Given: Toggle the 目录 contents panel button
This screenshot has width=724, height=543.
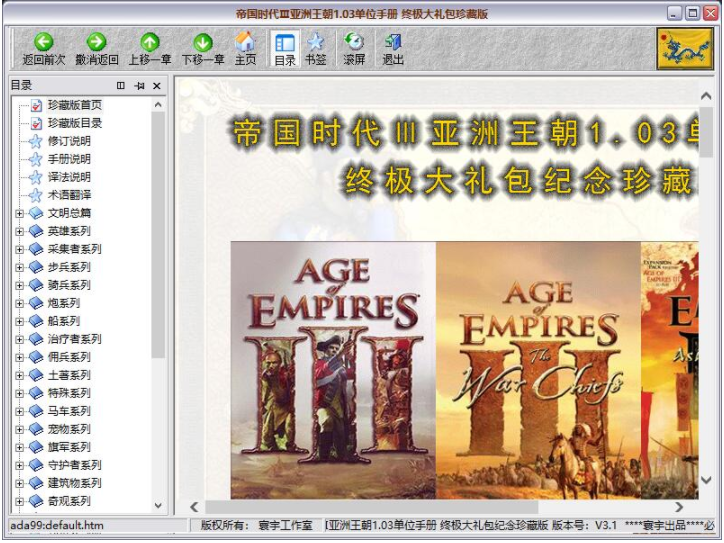Looking at the screenshot, I should (285, 48).
